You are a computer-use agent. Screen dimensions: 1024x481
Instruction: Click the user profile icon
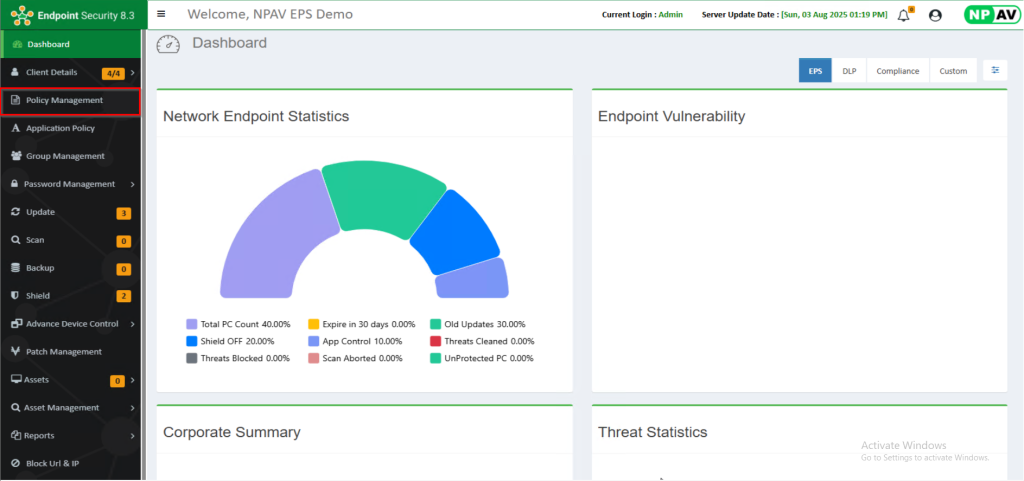point(935,15)
